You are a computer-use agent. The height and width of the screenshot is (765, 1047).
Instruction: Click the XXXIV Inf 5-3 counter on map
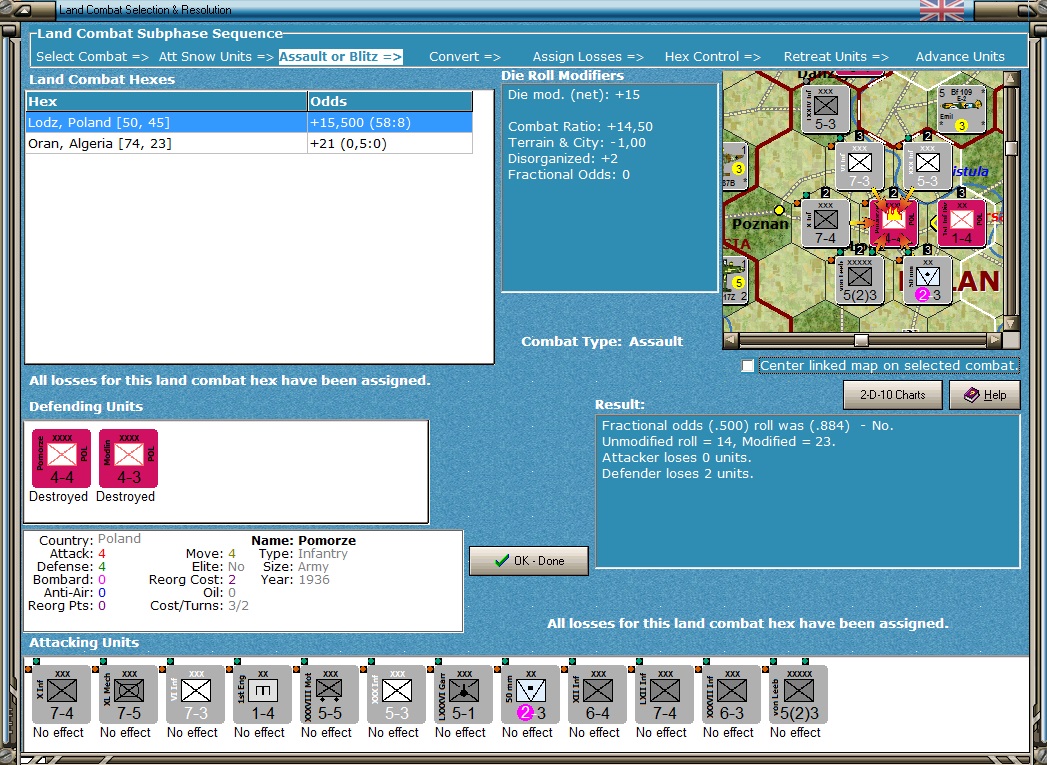[x=825, y=109]
